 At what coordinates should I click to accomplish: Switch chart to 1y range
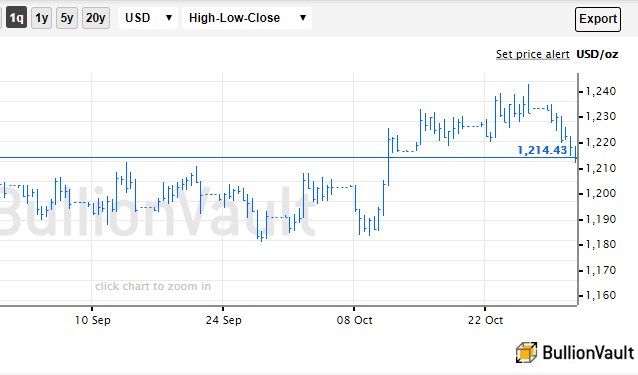click(42, 18)
